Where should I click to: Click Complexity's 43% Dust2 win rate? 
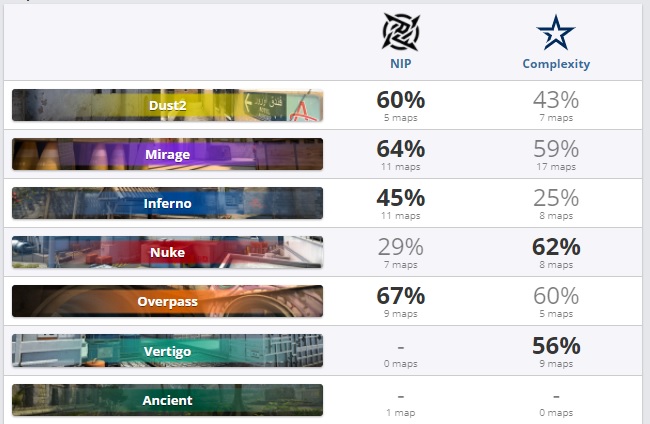[x=556, y=100]
